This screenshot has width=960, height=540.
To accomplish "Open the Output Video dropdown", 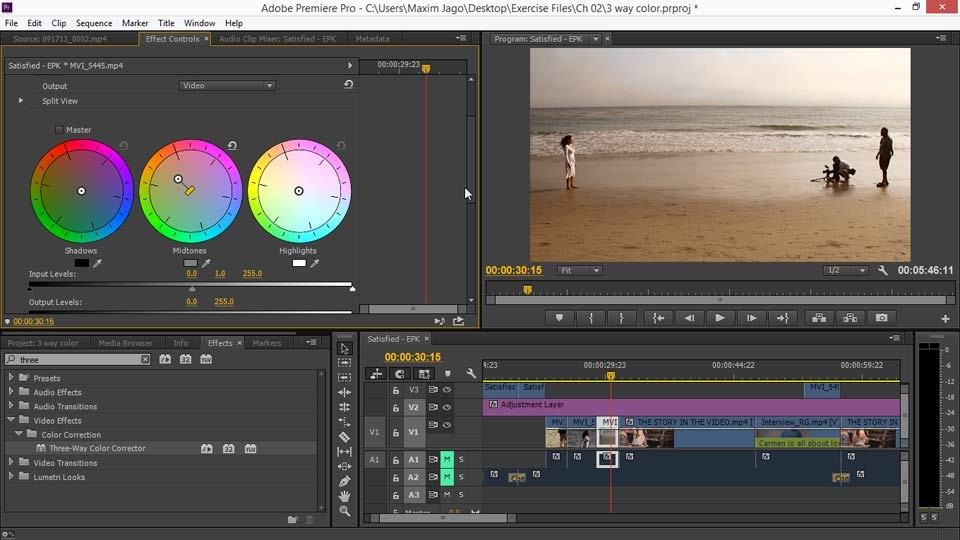I will click(227, 86).
